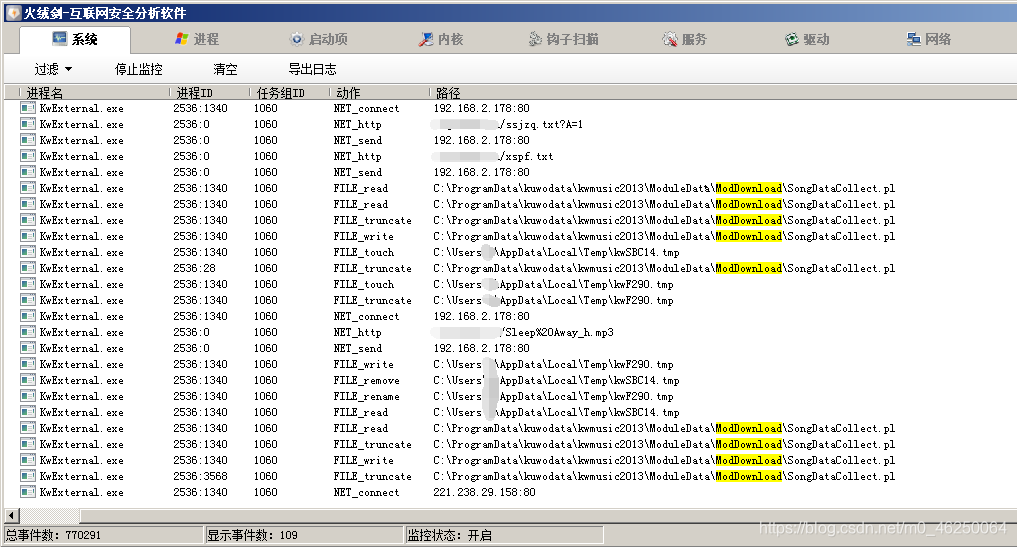The image size is (1017, 547).
Task: Click the 钩子扫描 tab hook icon
Action: coord(534,40)
